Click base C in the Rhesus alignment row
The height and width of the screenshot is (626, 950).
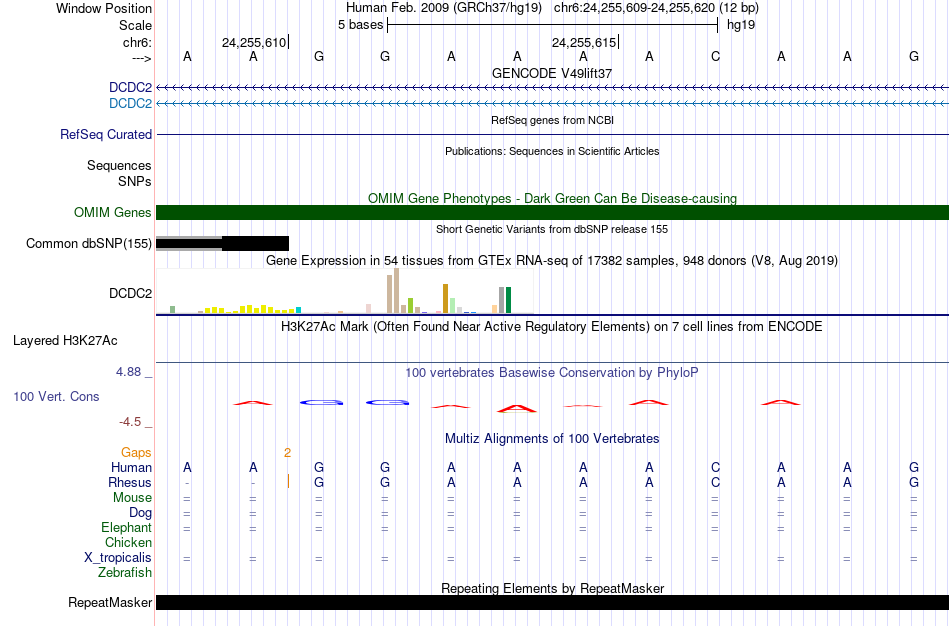pos(716,482)
